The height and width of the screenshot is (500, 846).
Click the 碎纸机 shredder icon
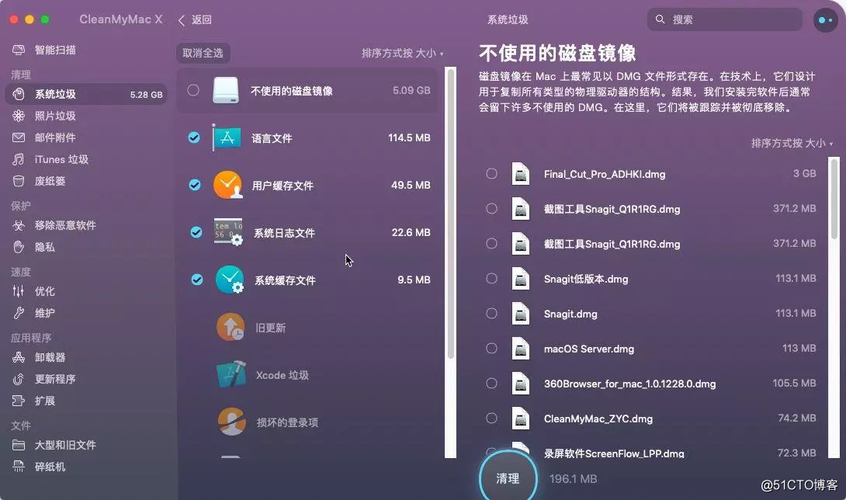[18, 467]
